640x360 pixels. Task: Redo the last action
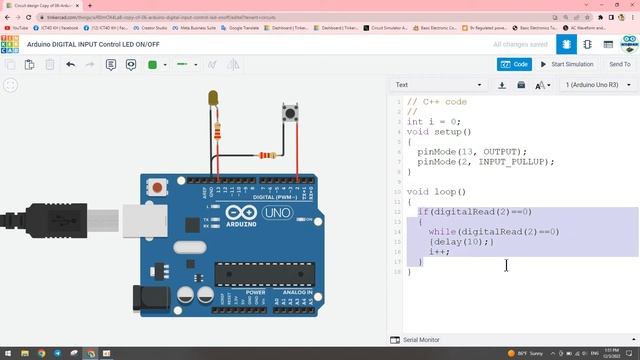click(x=90, y=64)
